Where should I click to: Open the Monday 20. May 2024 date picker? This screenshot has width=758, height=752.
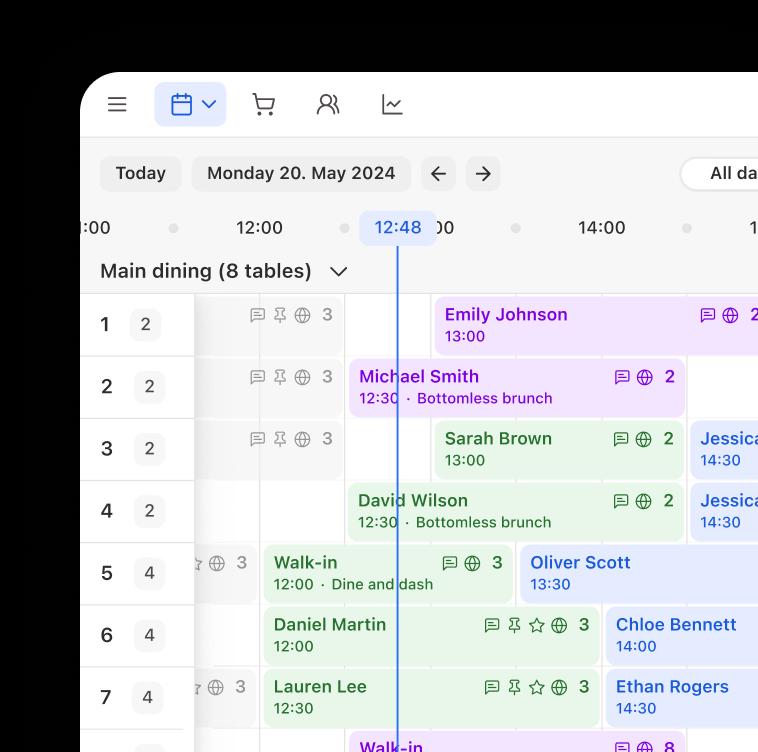(x=301, y=173)
